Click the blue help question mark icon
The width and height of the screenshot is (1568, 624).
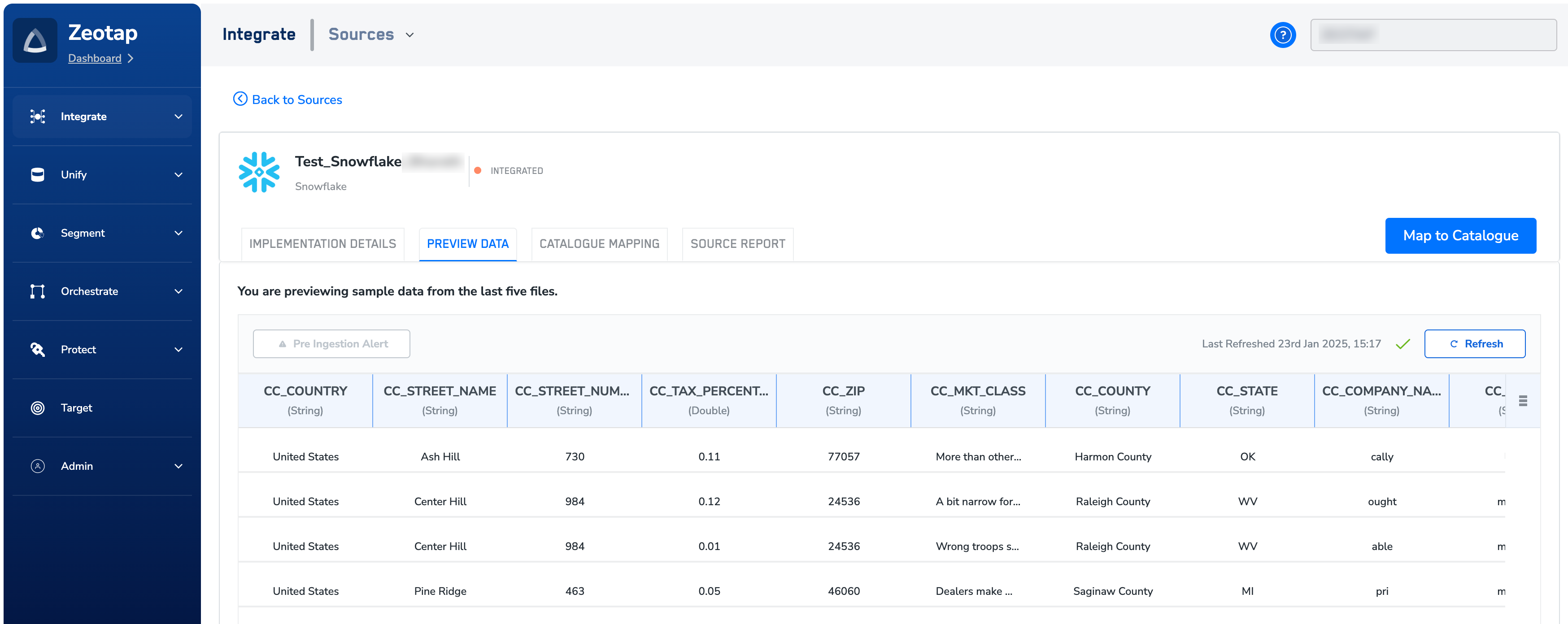coord(1283,35)
